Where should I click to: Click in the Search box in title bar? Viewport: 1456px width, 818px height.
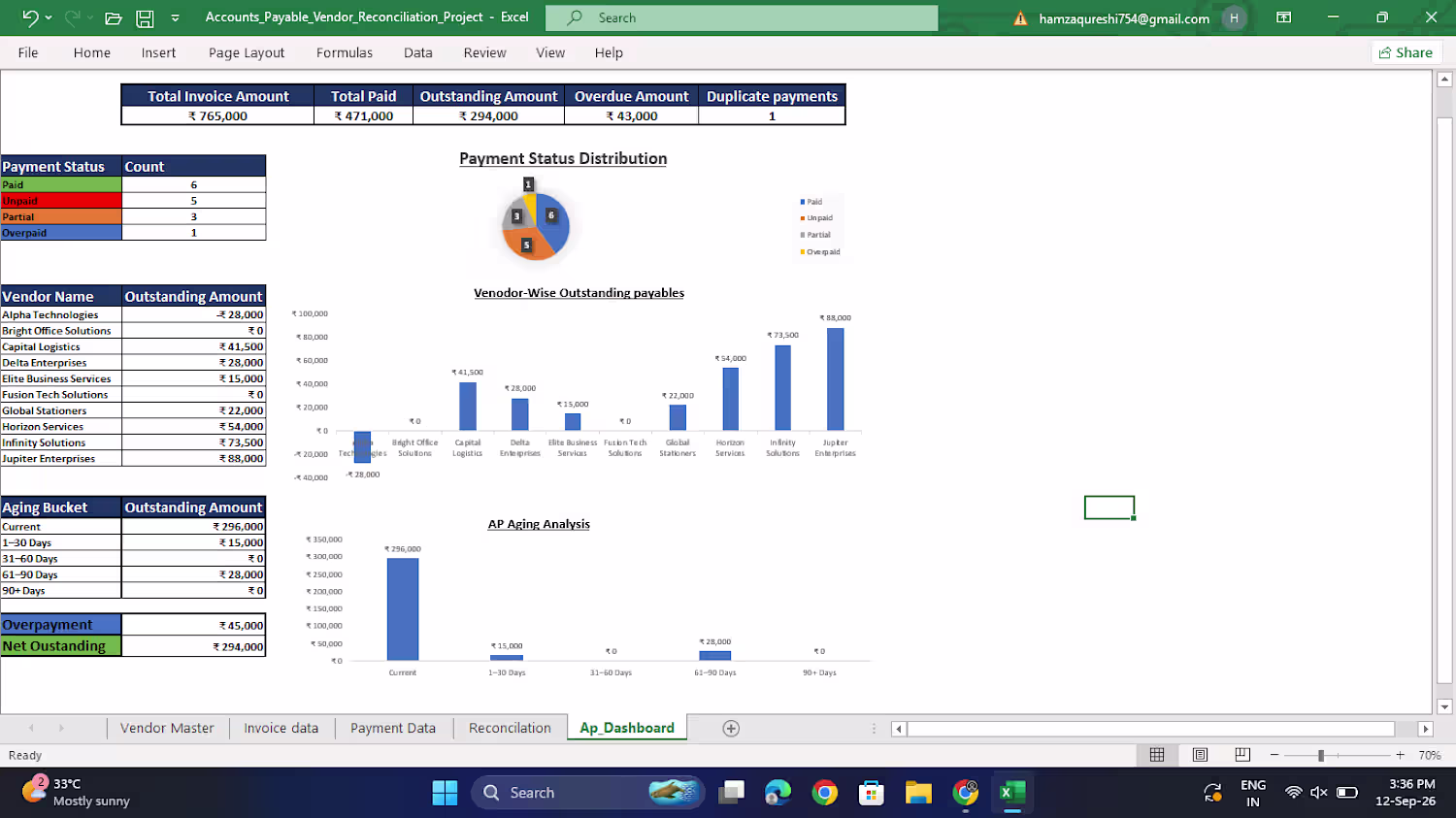click(x=742, y=17)
